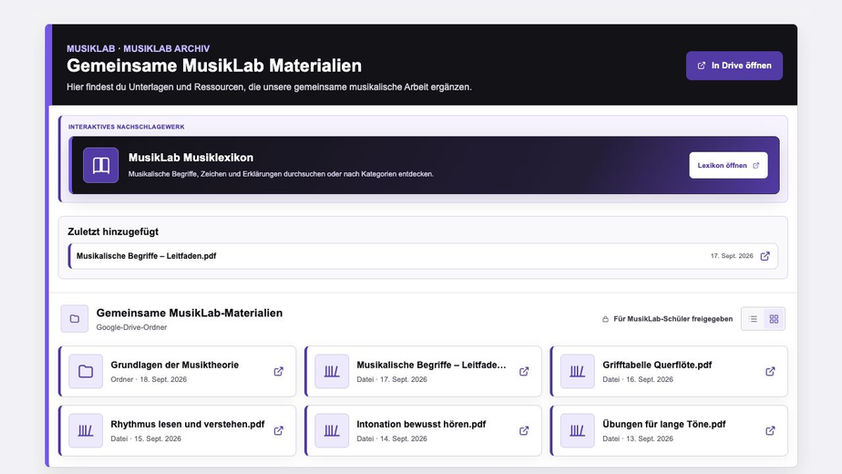
Task: Select the recently added Musikalische Begriffe – Leitfaden.pdf row
Action: pos(423,256)
